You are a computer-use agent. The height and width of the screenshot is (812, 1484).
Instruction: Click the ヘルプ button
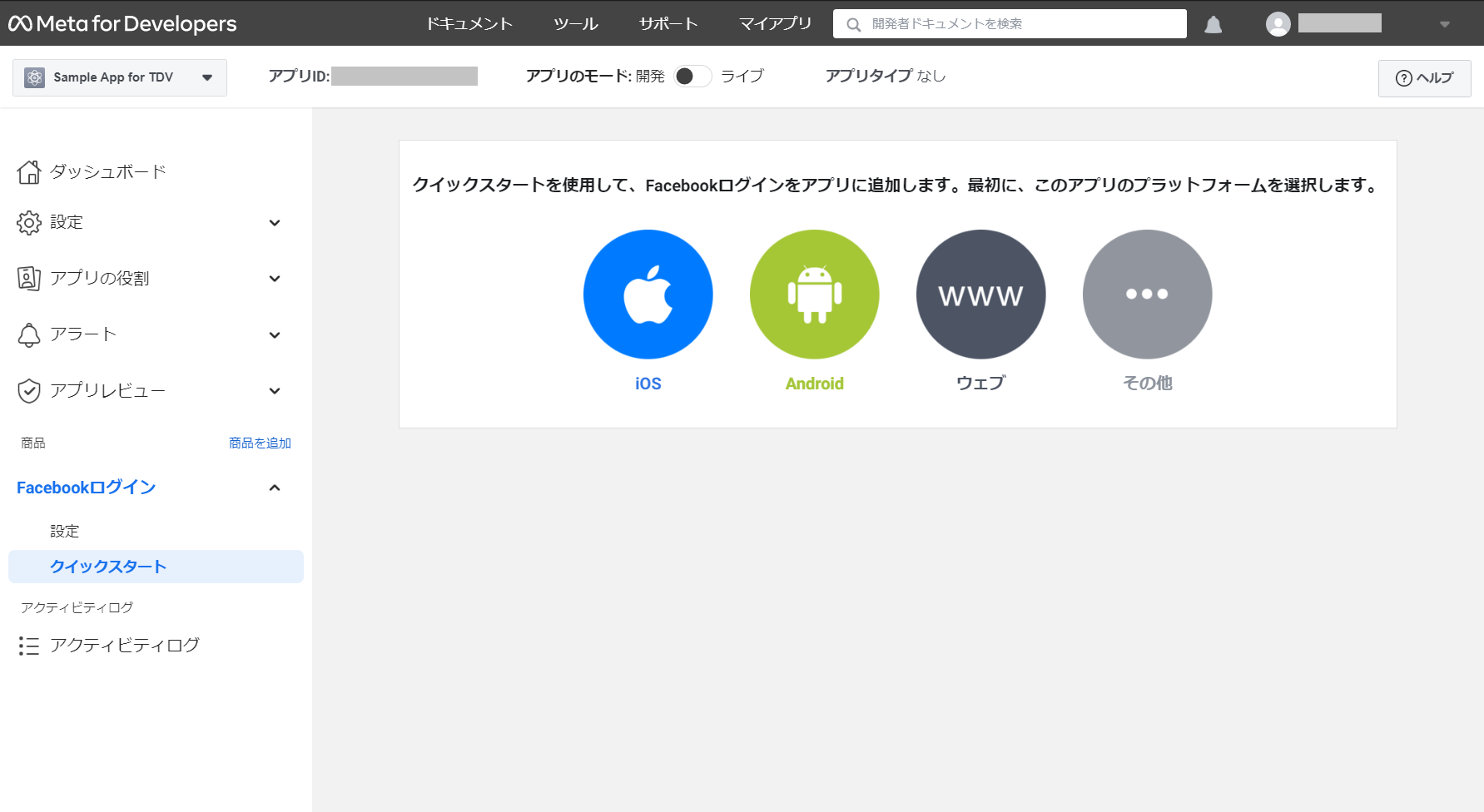coord(1424,78)
